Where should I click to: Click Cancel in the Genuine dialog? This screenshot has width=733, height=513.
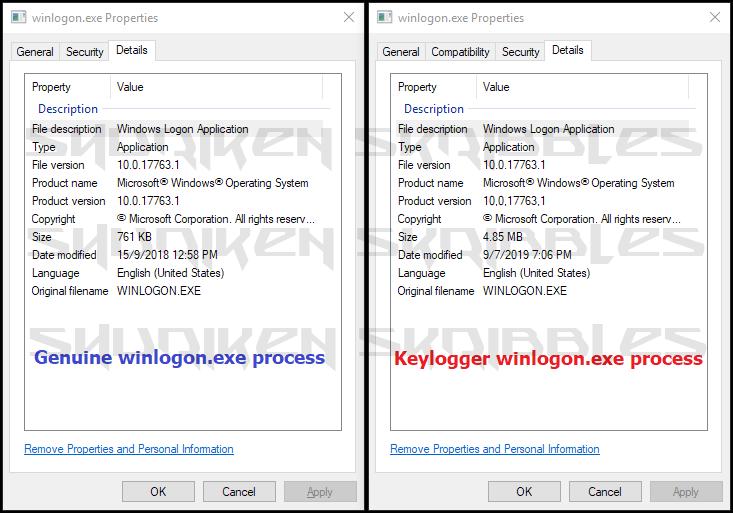coord(239,491)
